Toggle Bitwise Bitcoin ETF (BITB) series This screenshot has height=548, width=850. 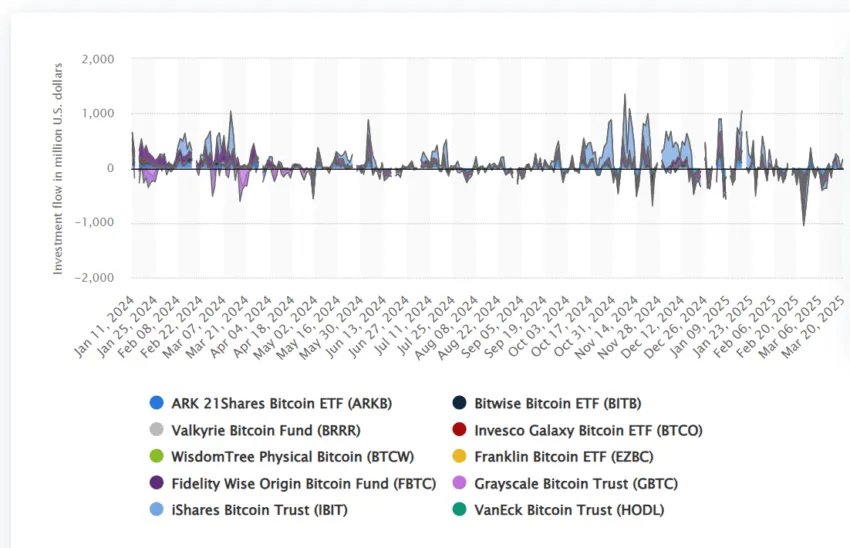(558, 404)
